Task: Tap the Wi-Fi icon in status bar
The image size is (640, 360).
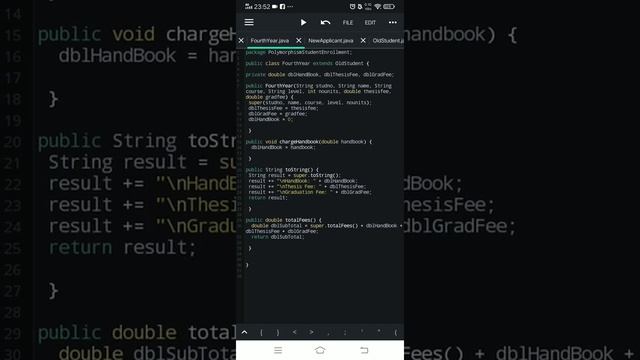Action: tap(378, 7)
